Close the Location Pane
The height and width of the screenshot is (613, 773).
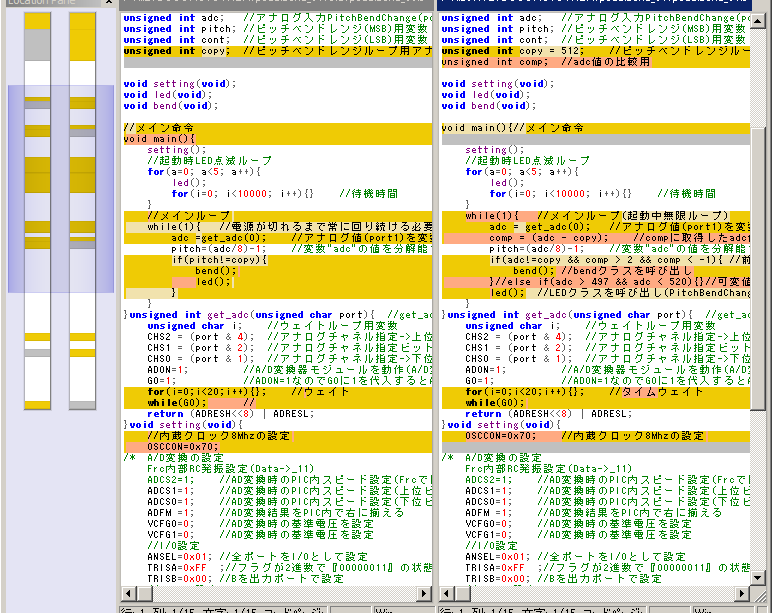tap(109, 2)
